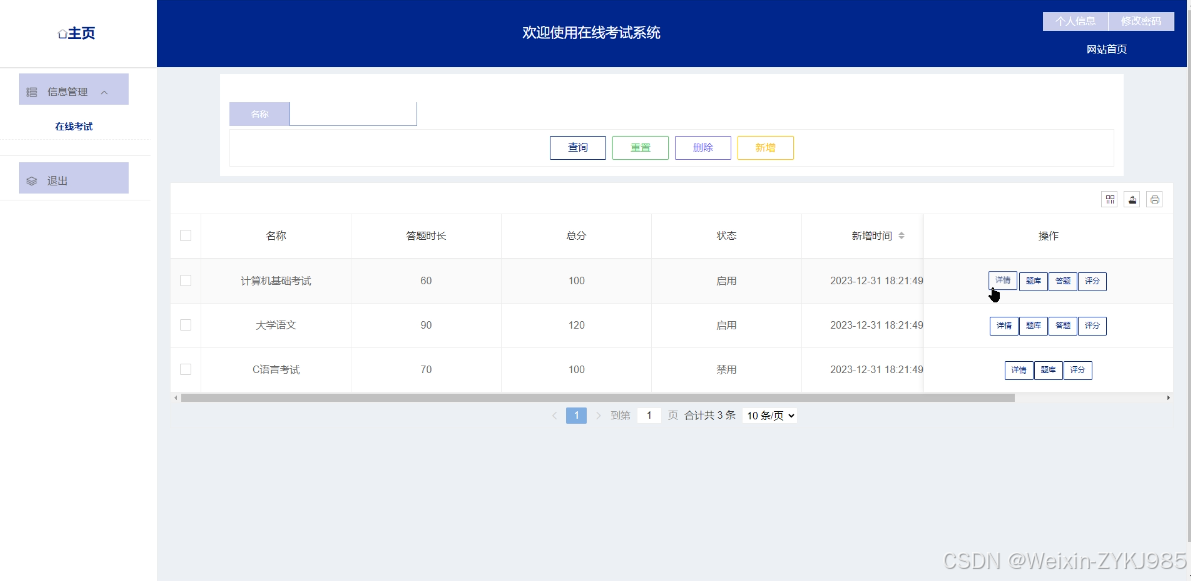Sort by 新增时间 using the sort arrows
Screen dimensions: 1191x581
point(902,236)
